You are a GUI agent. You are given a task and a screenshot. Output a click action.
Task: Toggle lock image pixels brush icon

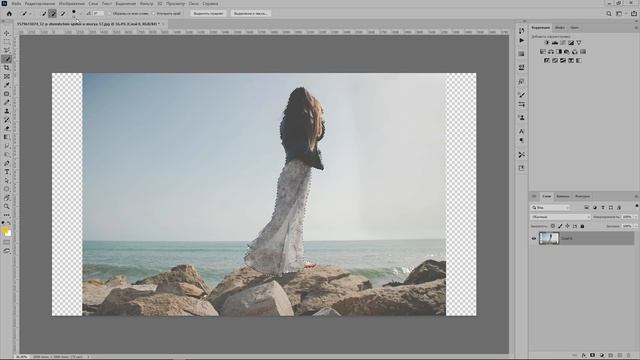[560, 226]
